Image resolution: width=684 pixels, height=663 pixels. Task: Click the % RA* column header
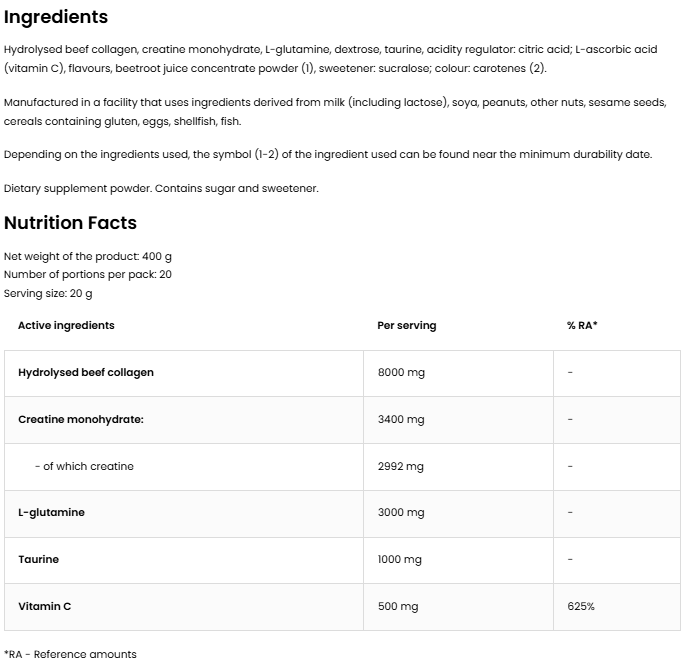click(582, 325)
